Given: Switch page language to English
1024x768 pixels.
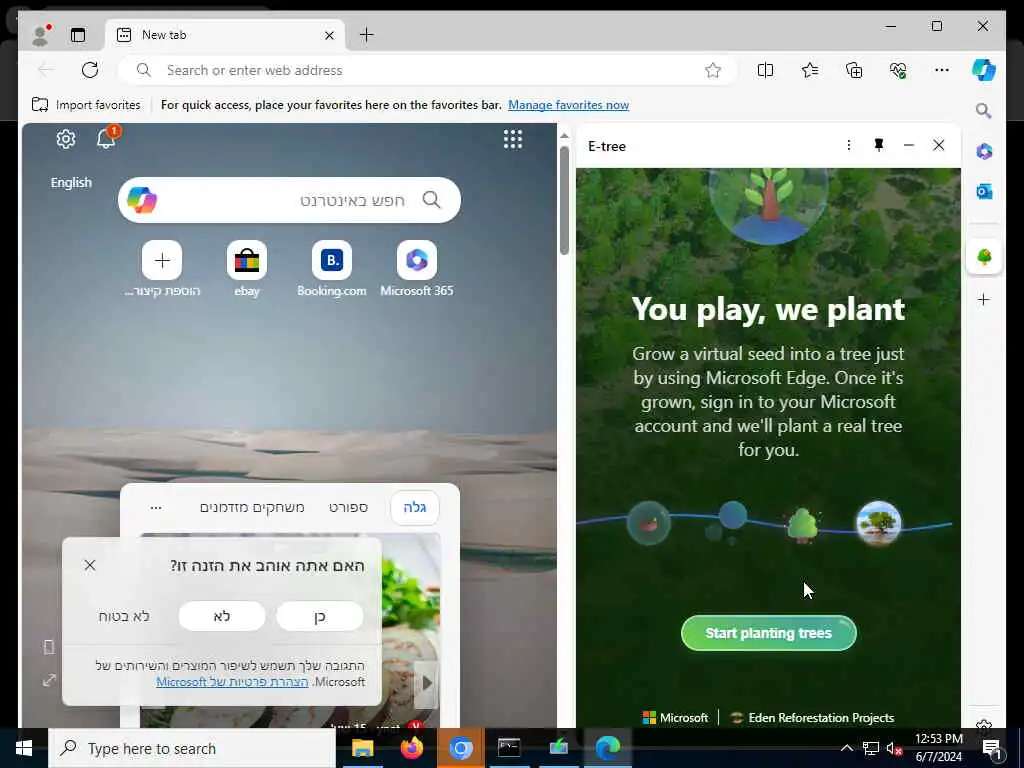Looking at the screenshot, I should (71, 182).
